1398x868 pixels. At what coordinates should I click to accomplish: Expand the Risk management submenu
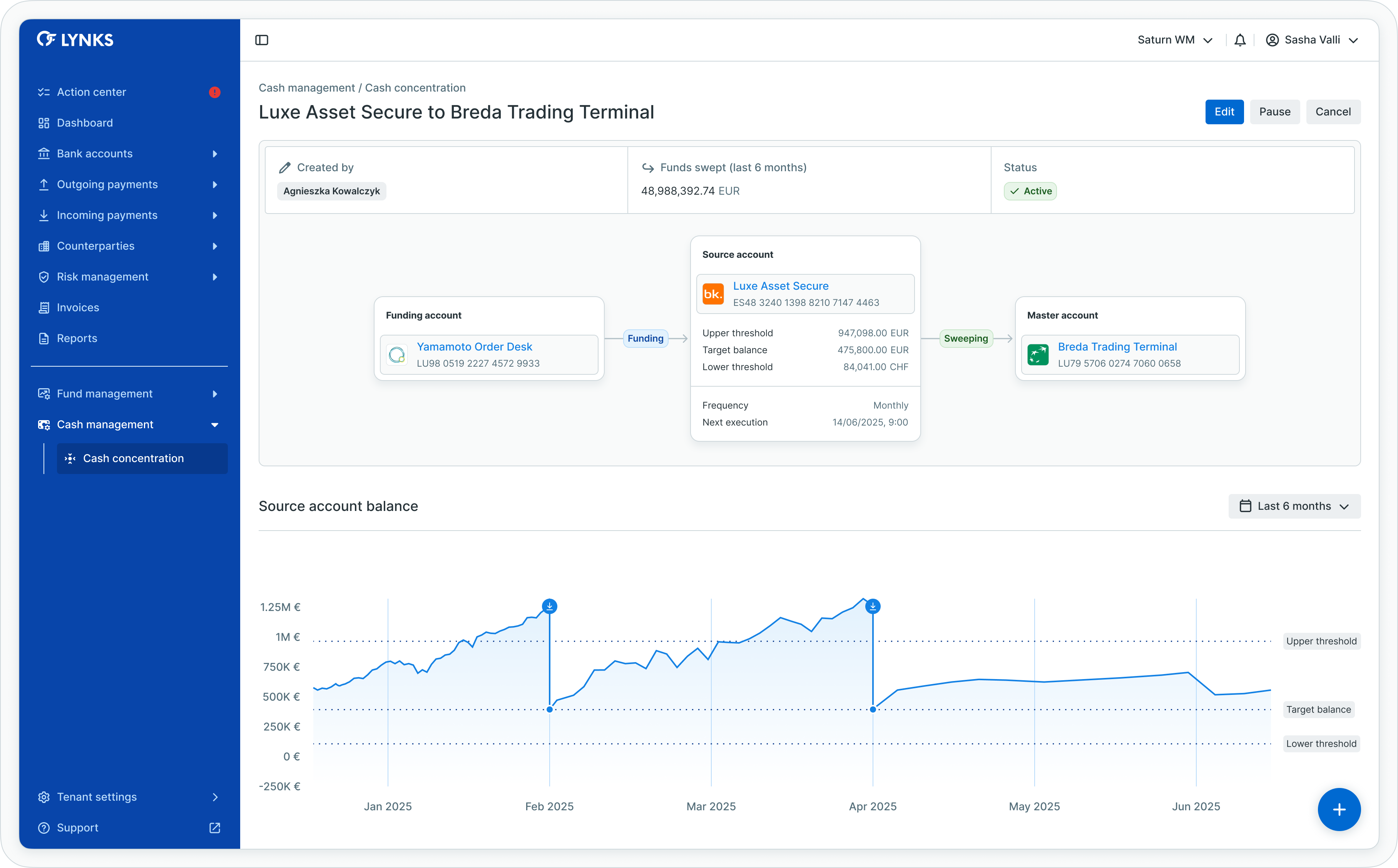click(215, 277)
